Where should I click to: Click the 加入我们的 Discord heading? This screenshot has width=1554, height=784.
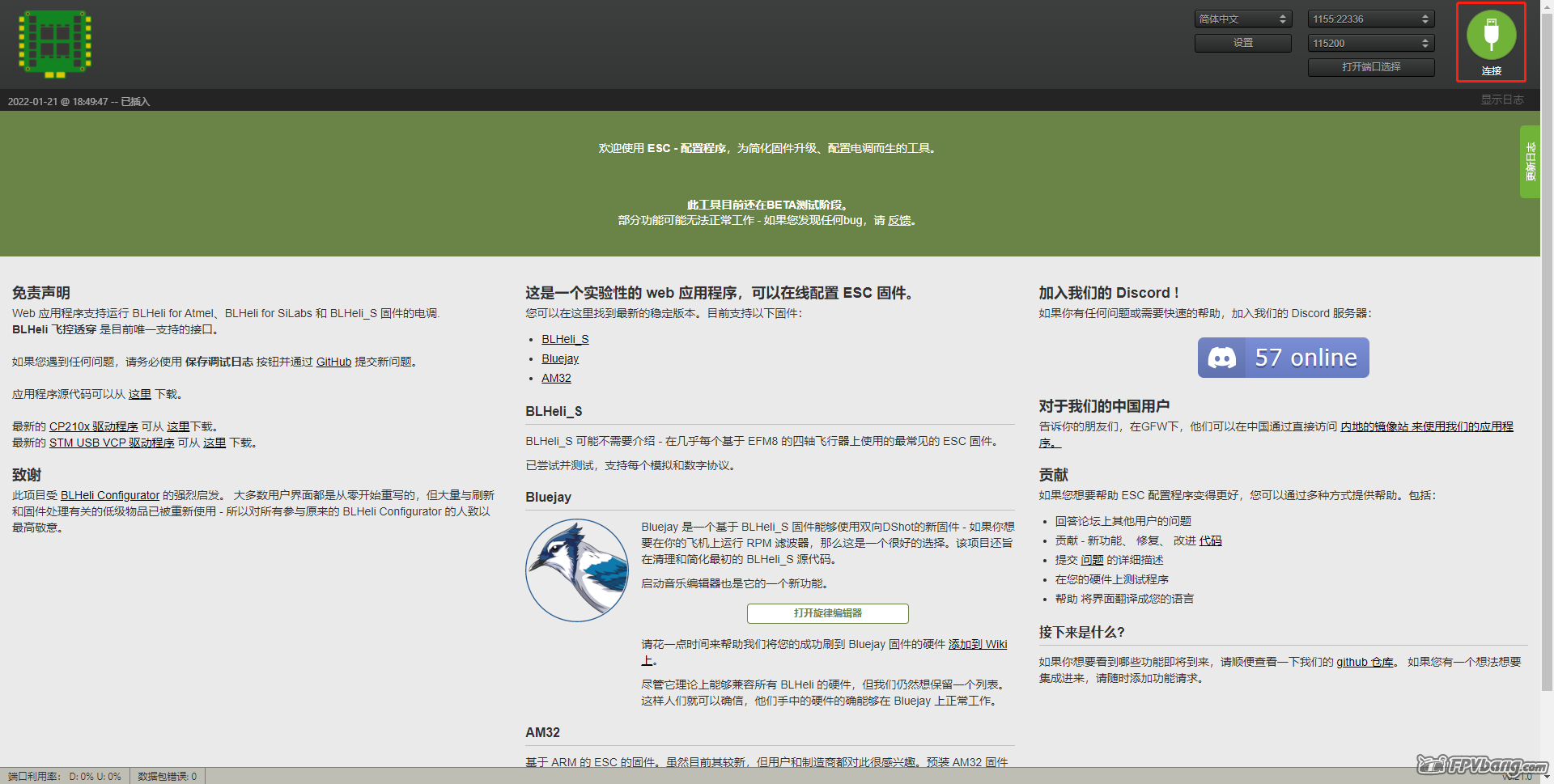[1109, 293]
